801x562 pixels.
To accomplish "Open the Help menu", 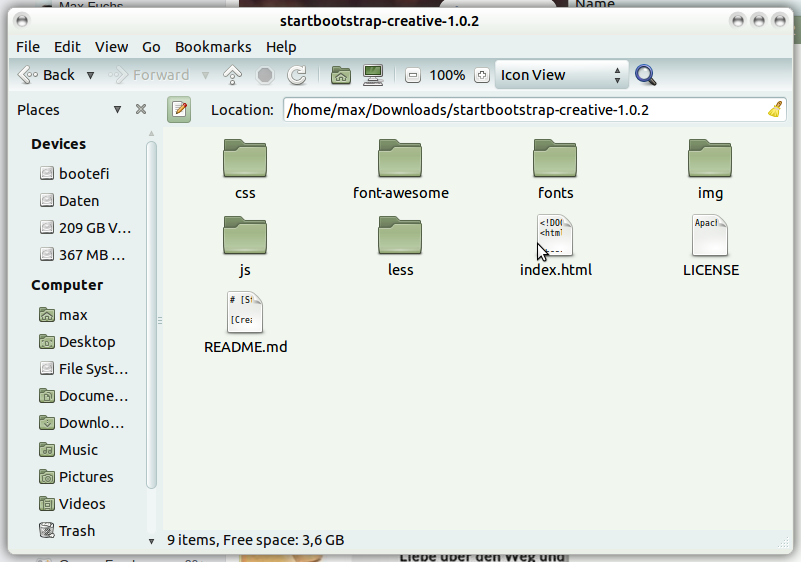I will 281,47.
